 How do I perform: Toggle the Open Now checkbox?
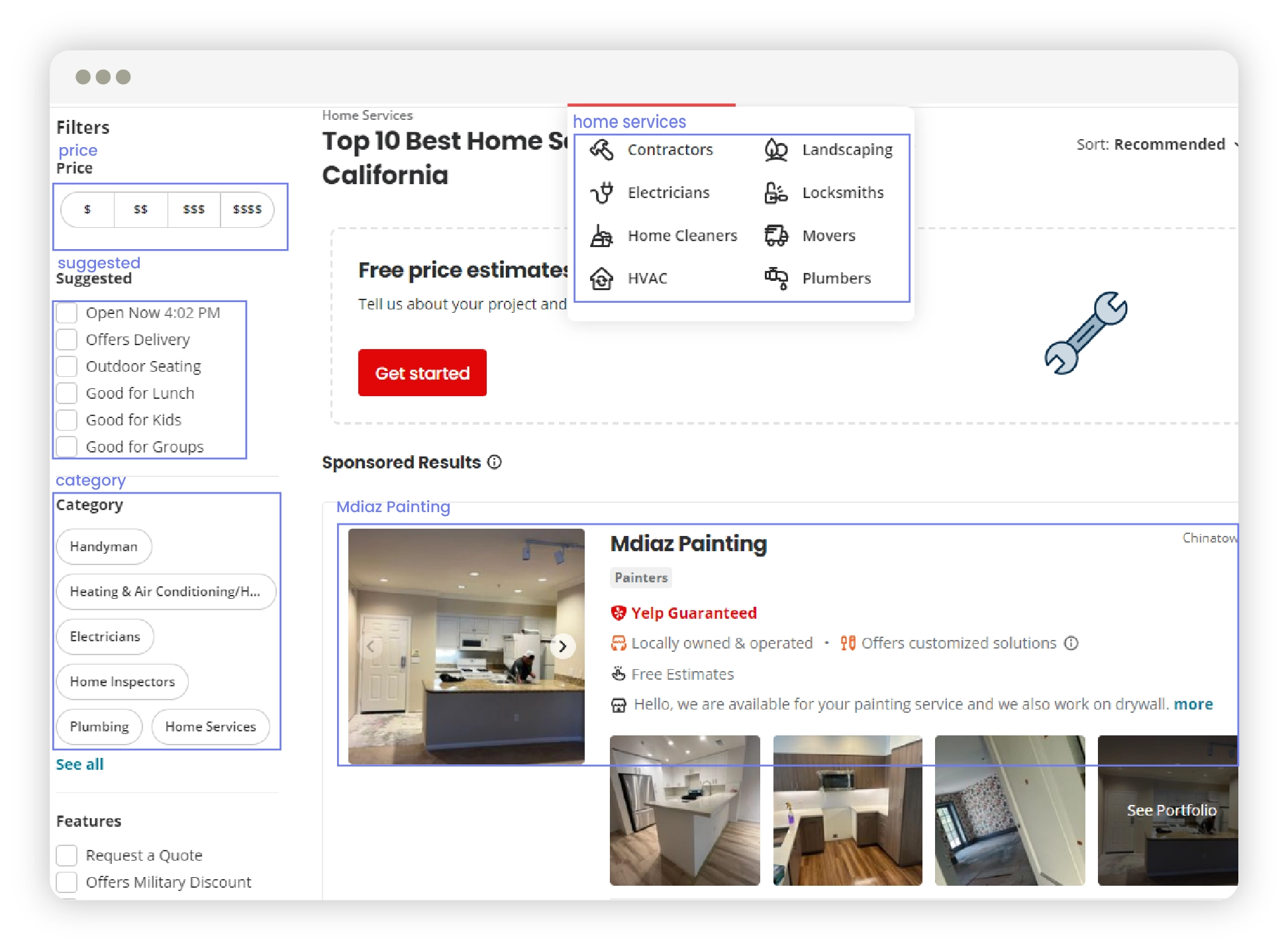click(x=67, y=313)
